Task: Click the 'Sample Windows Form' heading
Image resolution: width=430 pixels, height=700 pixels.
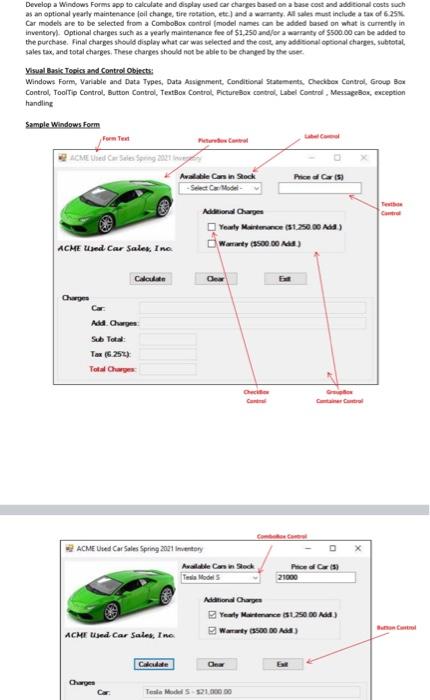Action: coord(63,125)
